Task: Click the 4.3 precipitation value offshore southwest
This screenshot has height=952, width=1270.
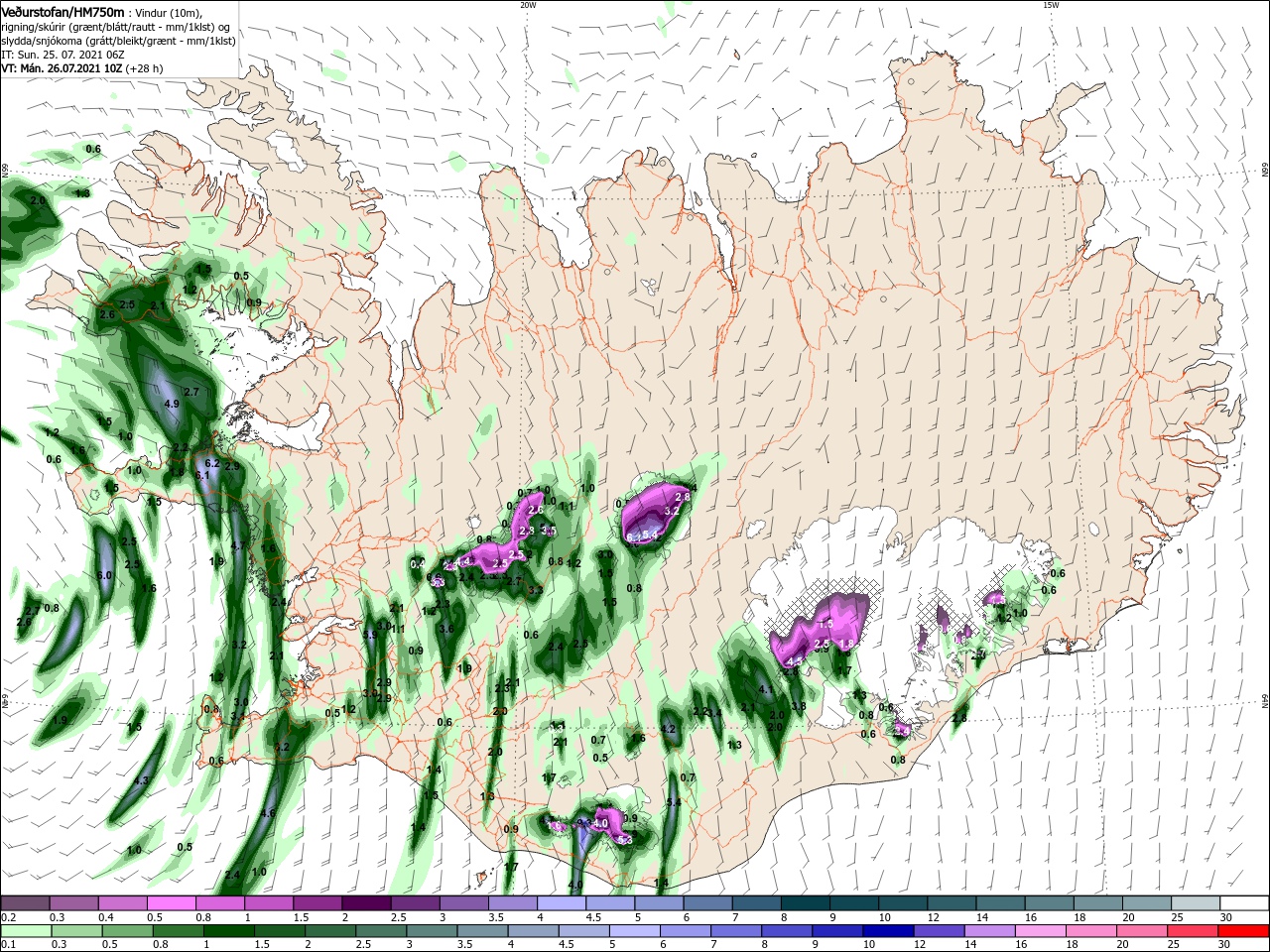Action: (x=141, y=780)
